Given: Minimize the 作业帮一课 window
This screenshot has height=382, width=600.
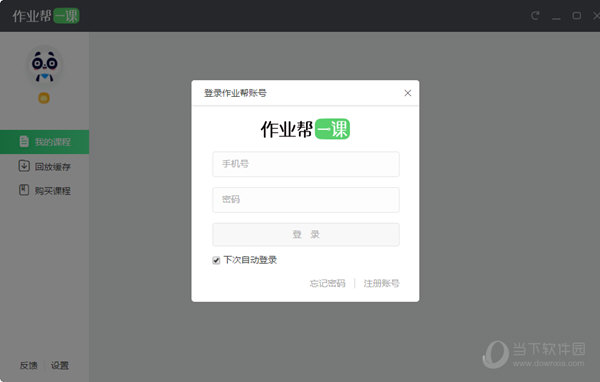Looking at the screenshot, I should [556, 18].
